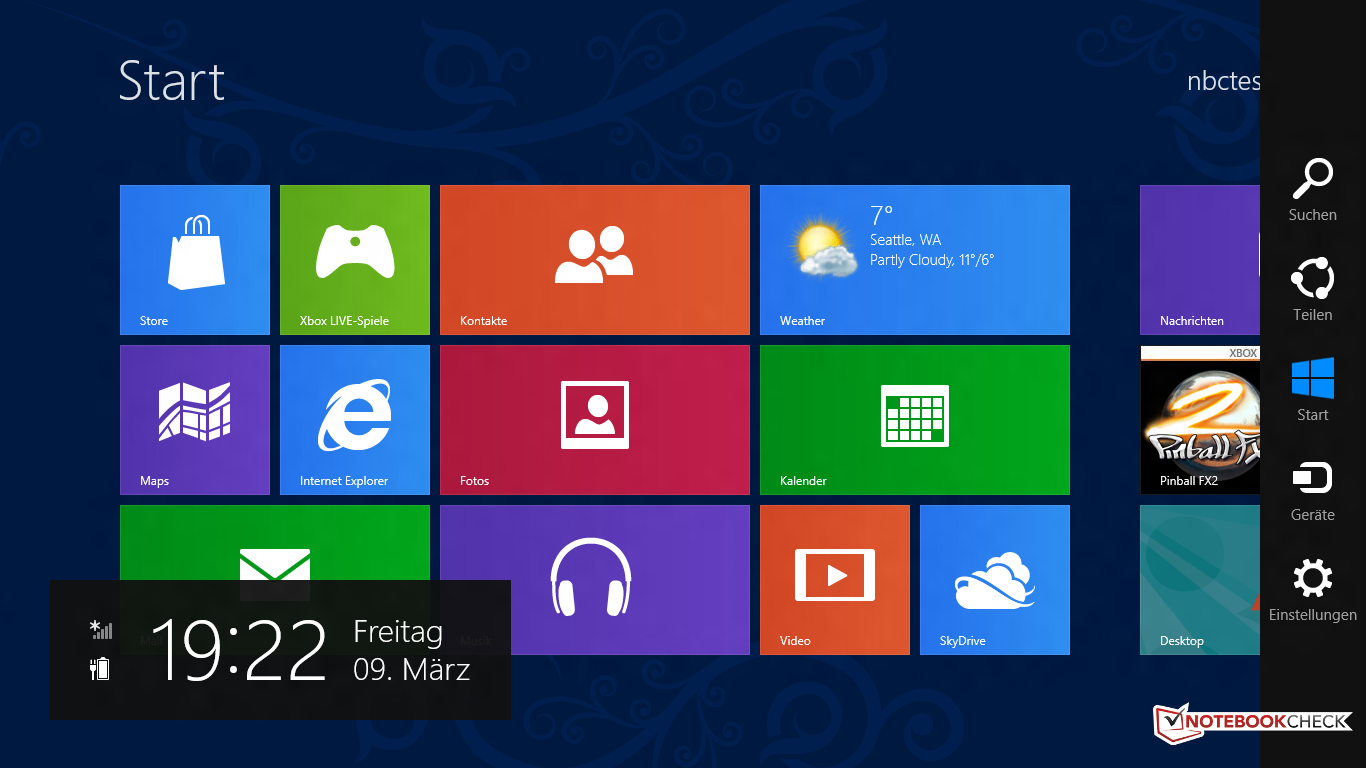Click the 19:22 clock display

coord(238,650)
